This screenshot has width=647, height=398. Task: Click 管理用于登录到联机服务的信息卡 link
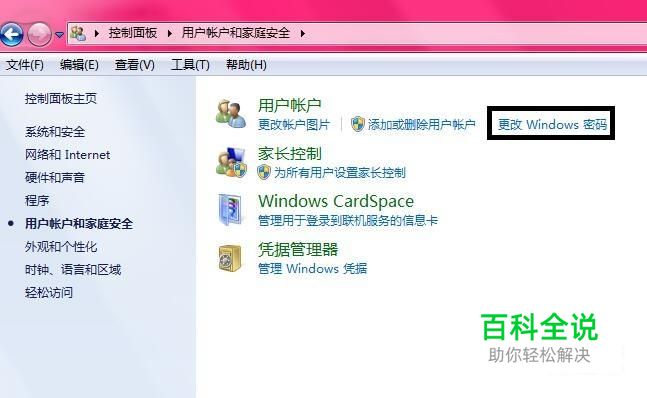348,221
